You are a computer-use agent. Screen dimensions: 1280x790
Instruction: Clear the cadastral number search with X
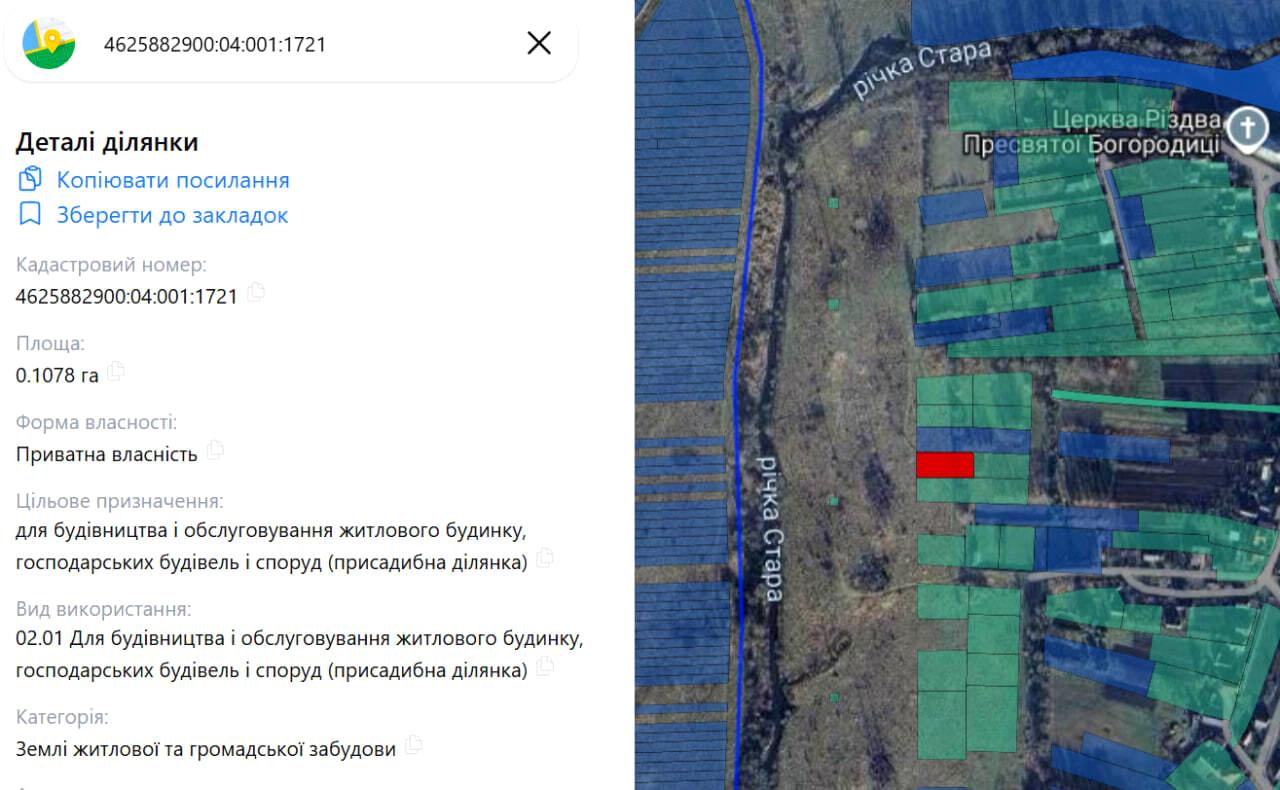click(x=539, y=43)
